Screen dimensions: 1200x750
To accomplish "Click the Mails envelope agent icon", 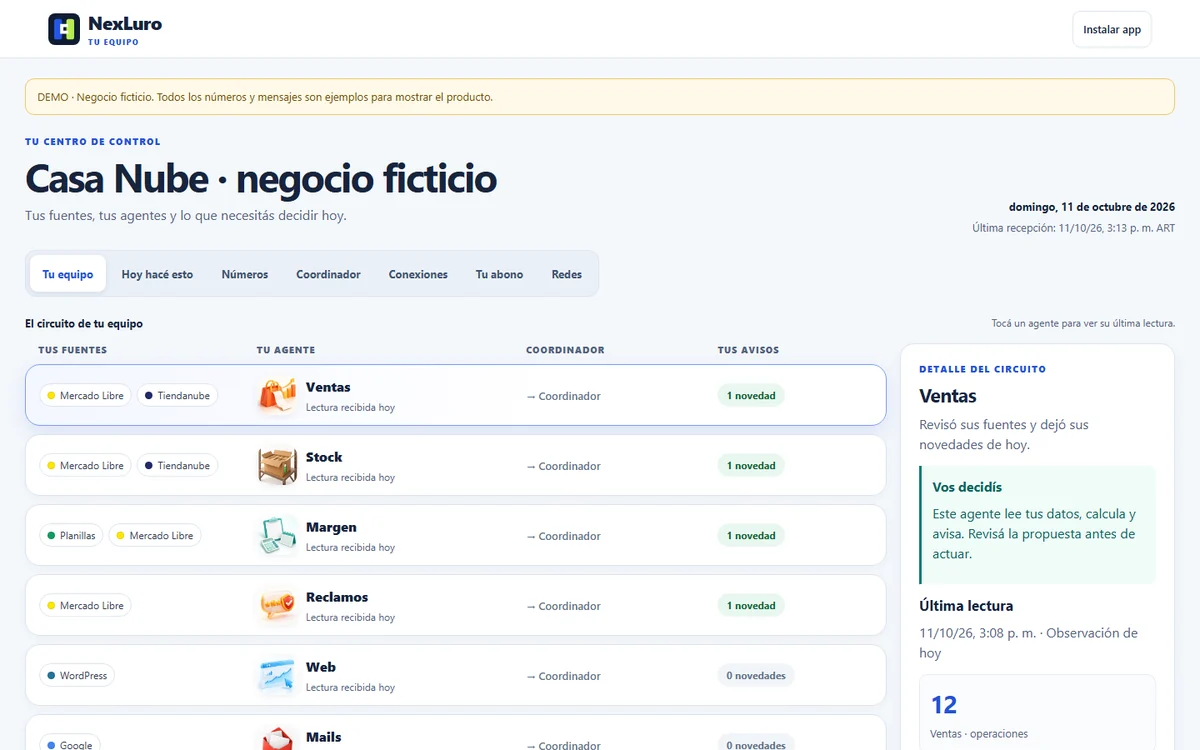I will point(277,738).
